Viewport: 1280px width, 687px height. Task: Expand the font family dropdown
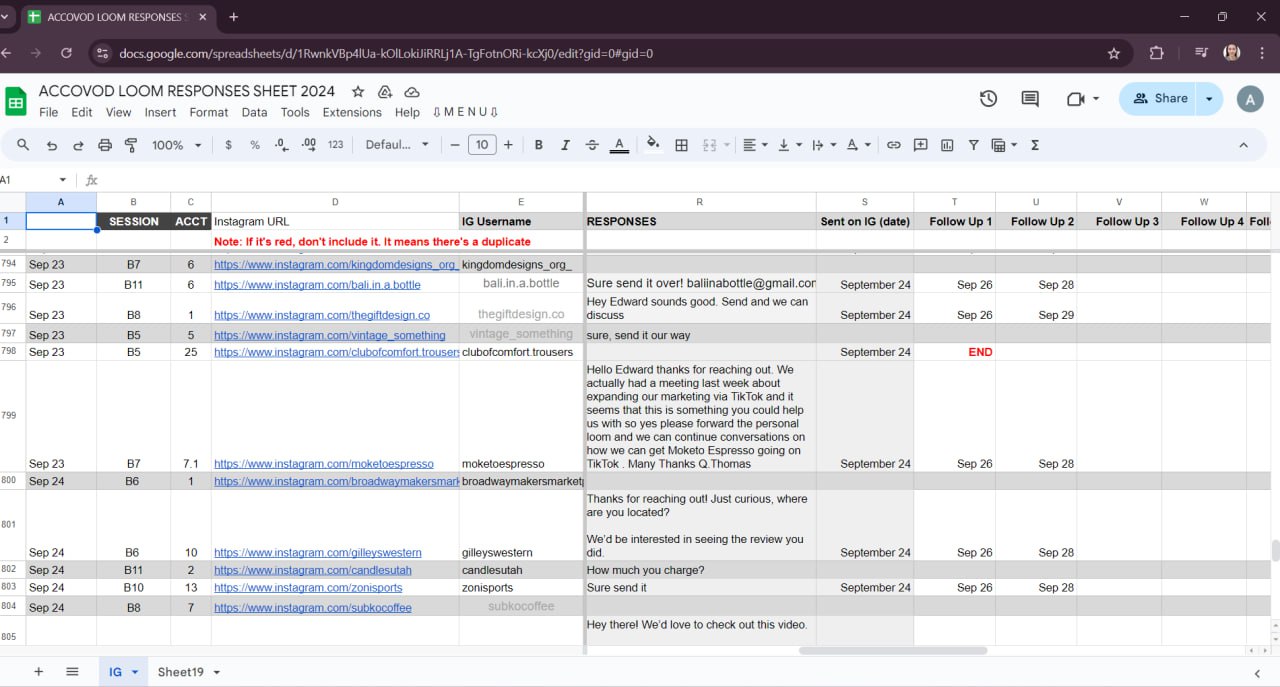pyautogui.click(x=397, y=145)
